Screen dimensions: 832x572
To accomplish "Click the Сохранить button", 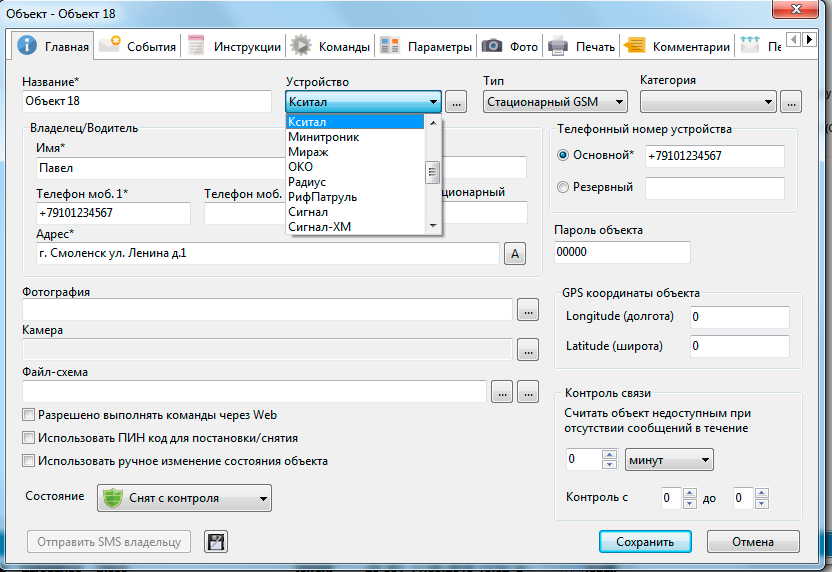I will [645, 542].
